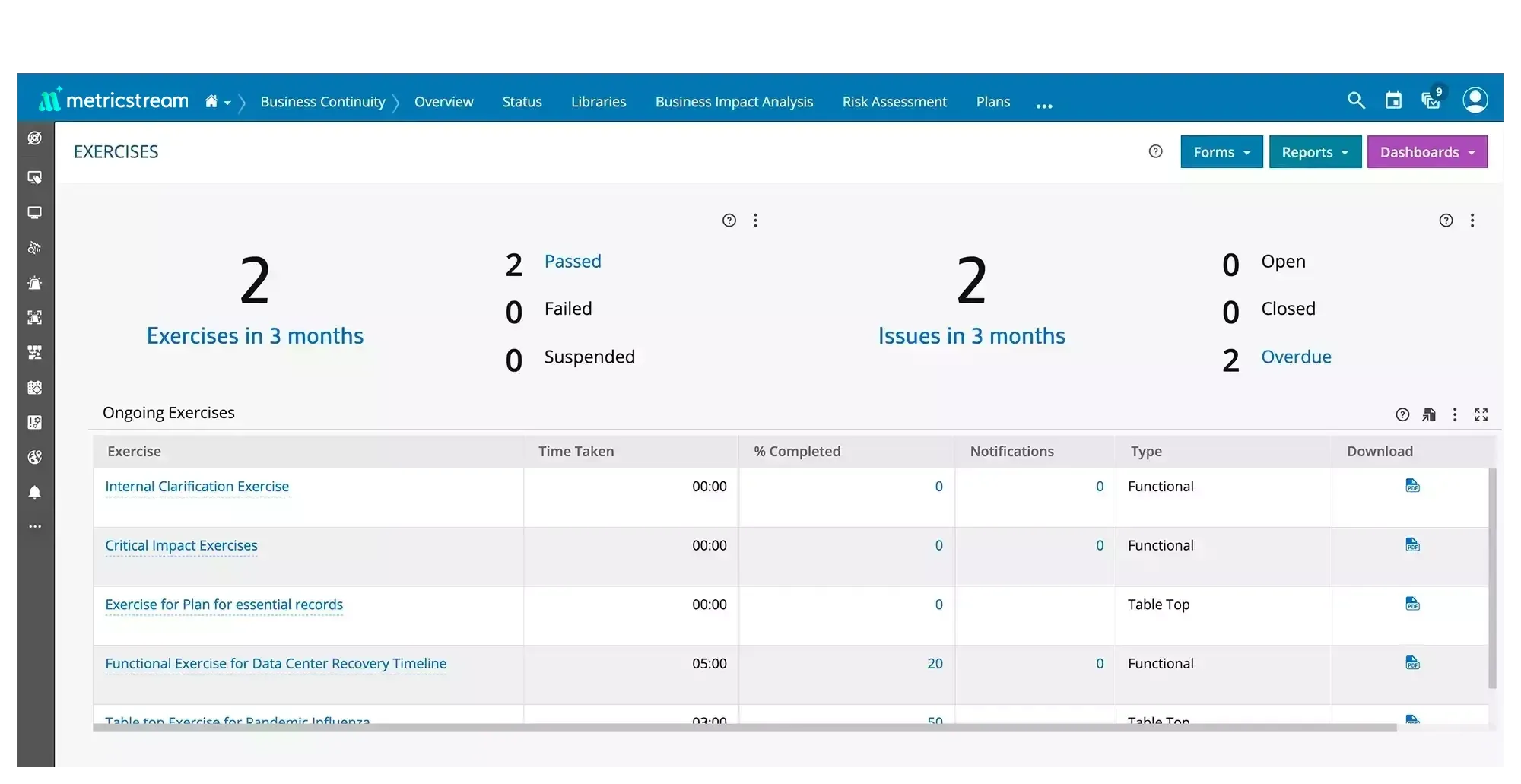Click the sidebar screen-with-tag icon
1521x784 pixels.
point(35,177)
